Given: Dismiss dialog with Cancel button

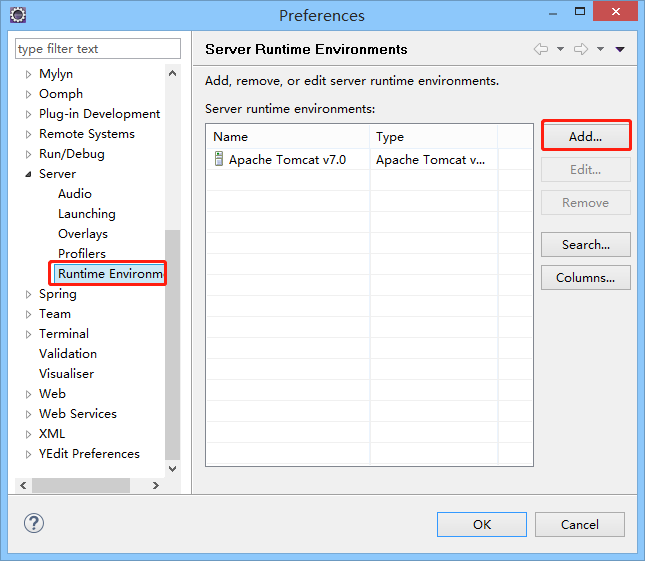Looking at the screenshot, I should click(x=580, y=524).
